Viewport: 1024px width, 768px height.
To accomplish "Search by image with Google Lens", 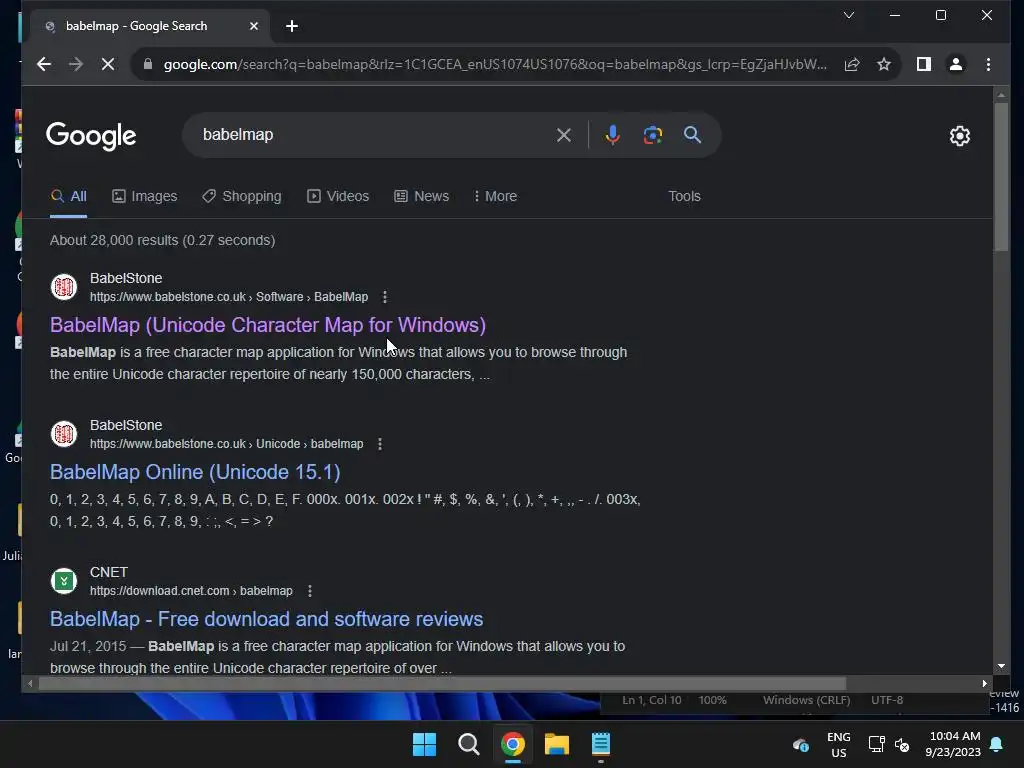I will click(652, 135).
